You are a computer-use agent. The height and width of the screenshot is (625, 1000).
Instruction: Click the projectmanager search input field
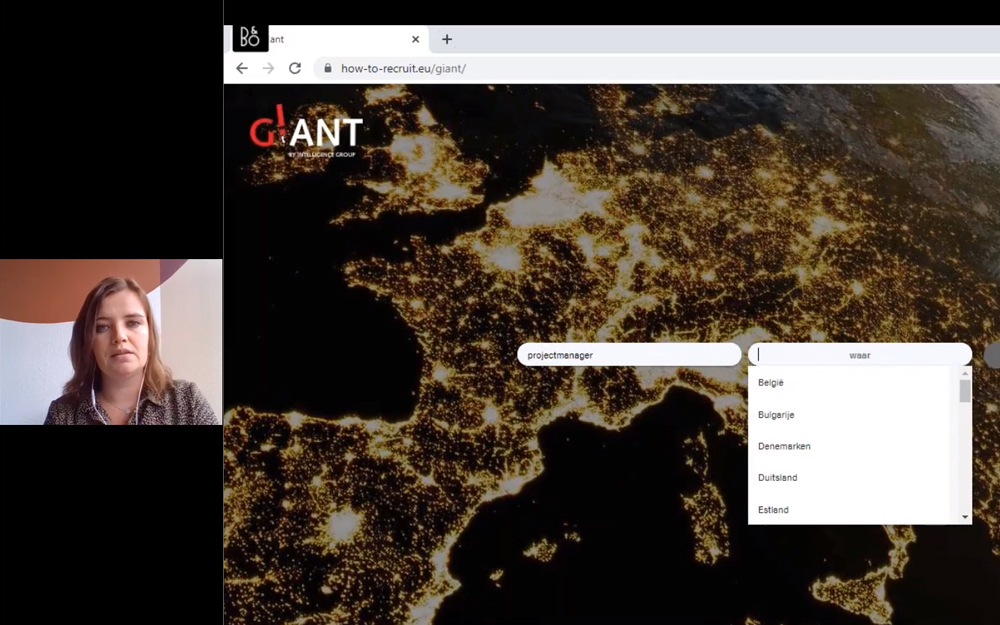coord(628,354)
